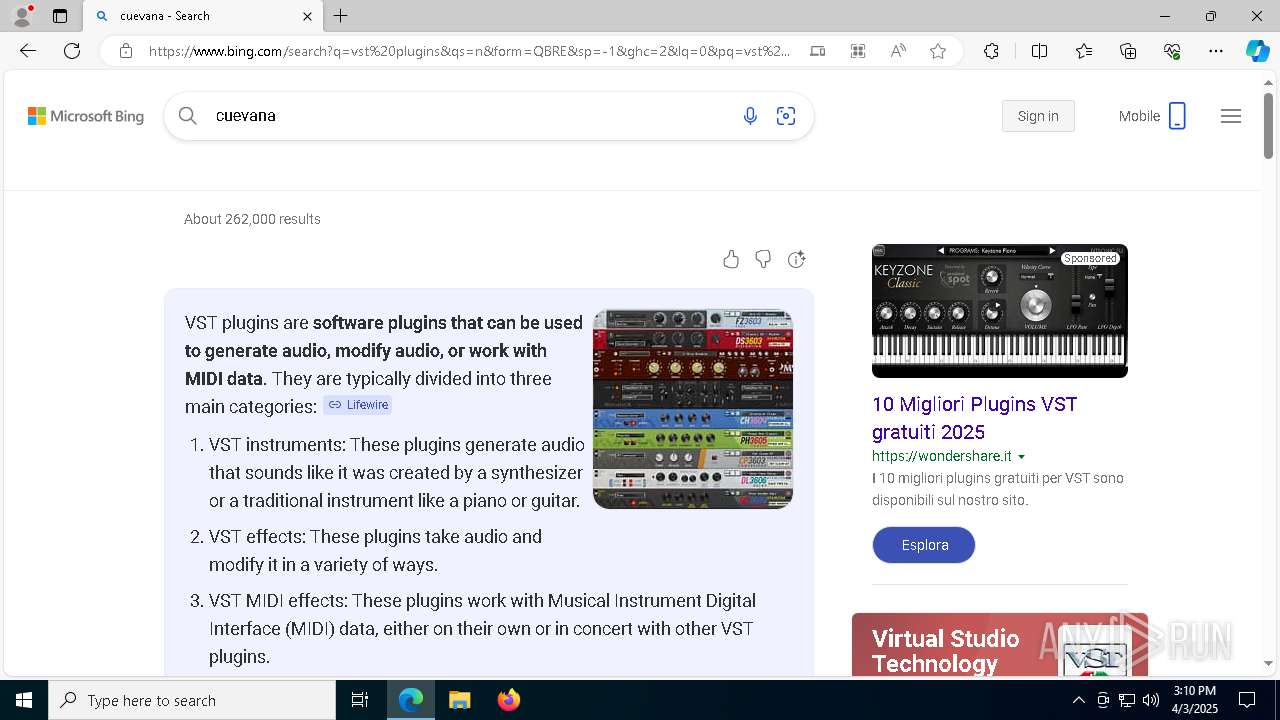Viewport: 1280px width, 720px height.
Task: Open the screen cast icon in address bar
Action: [x=818, y=51]
